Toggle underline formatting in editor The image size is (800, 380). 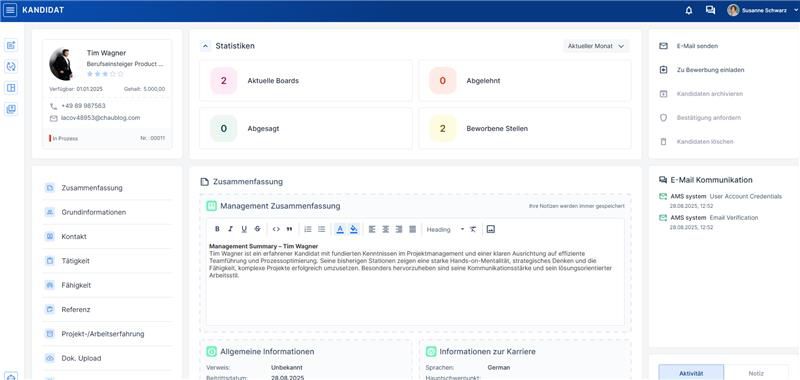[244, 230]
